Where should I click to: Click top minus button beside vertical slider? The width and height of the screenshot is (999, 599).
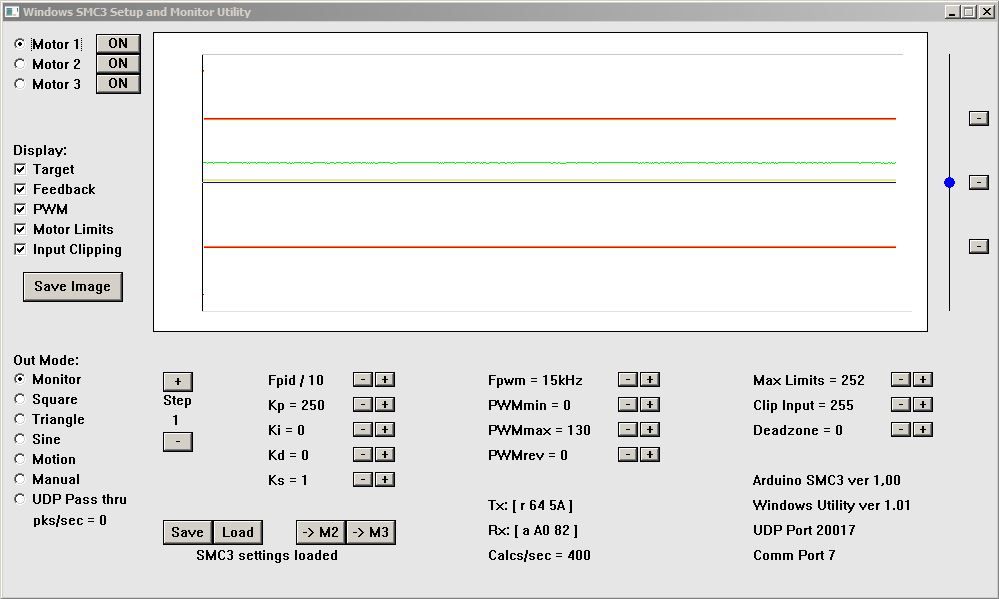tap(979, 118)
